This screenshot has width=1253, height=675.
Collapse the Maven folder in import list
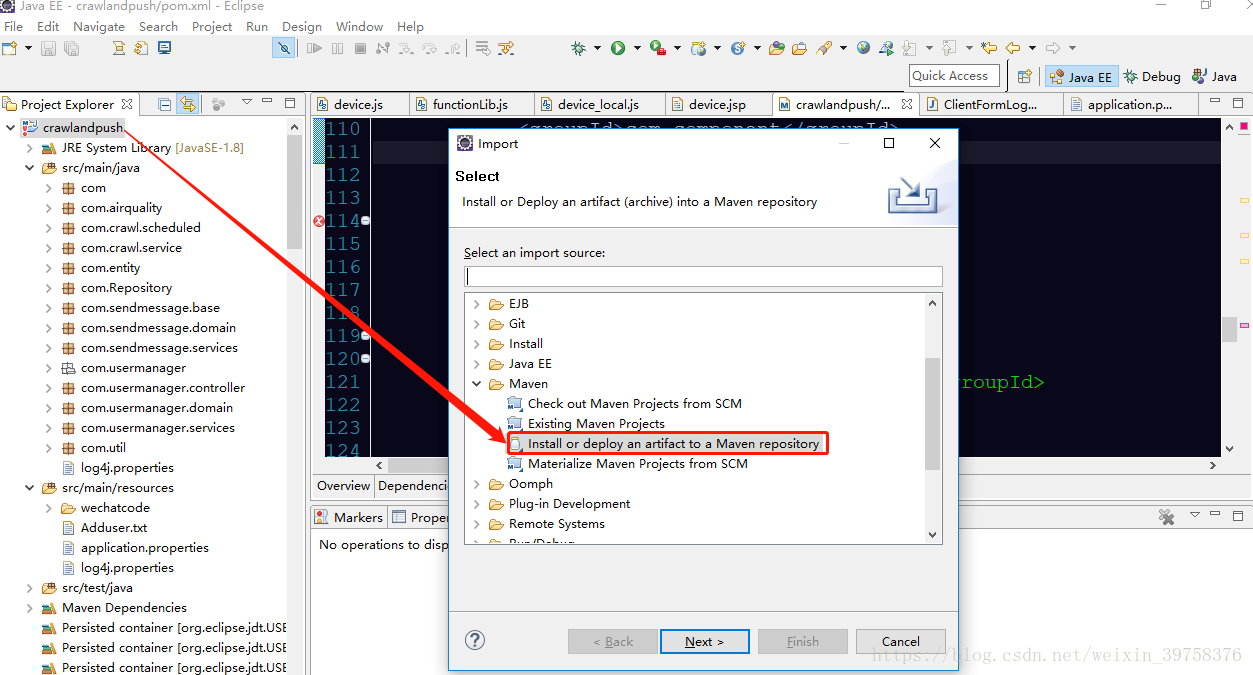[x=477, y=384]
